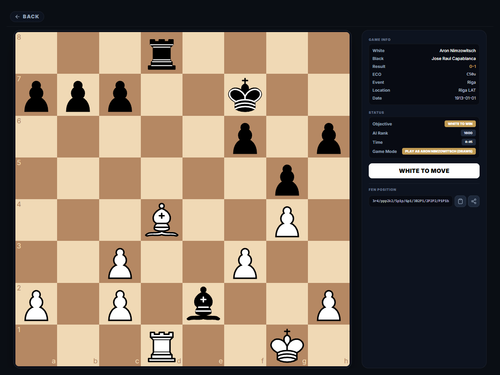500x375 pixels.
Task: Click the White to Move button
Action: pyautogui.click(x=424, y=171)
